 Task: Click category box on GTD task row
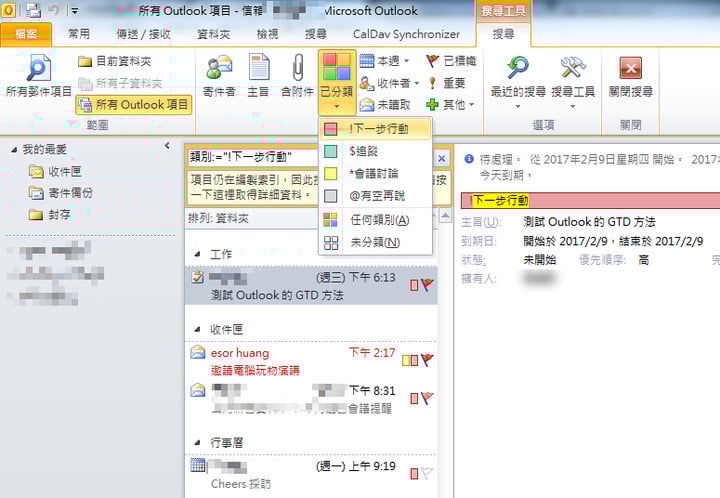414,285
